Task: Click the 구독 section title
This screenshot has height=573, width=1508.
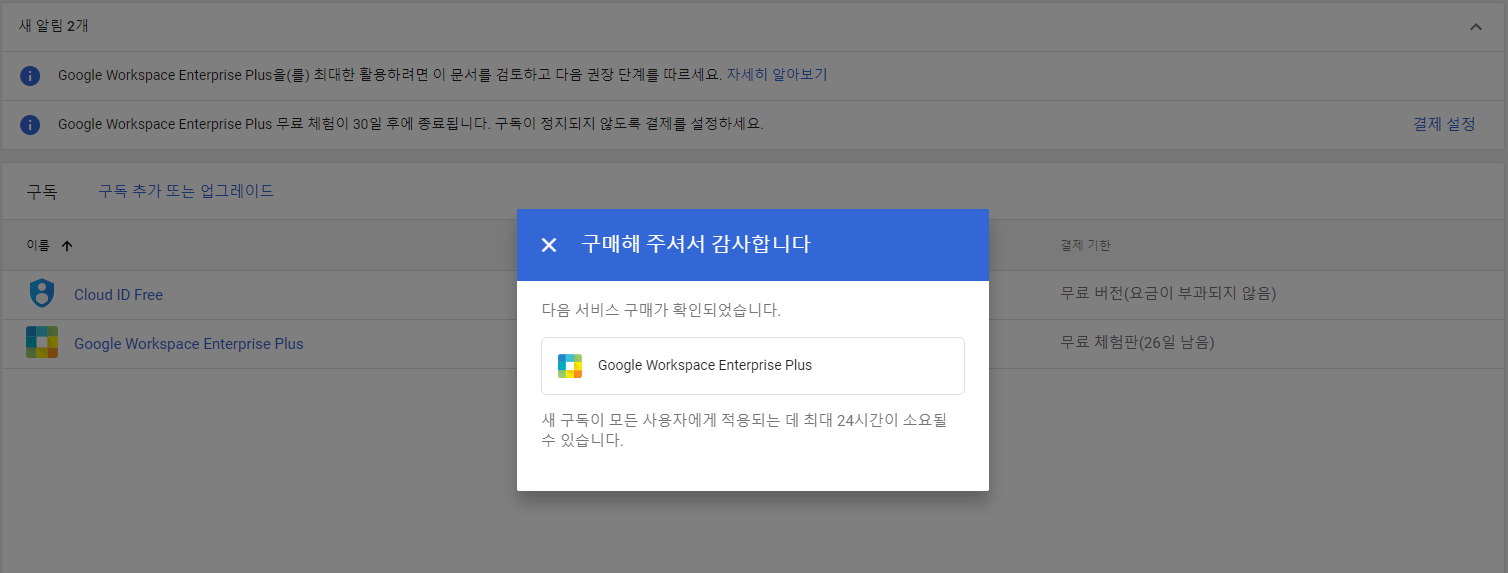Action: pos(42,192)
